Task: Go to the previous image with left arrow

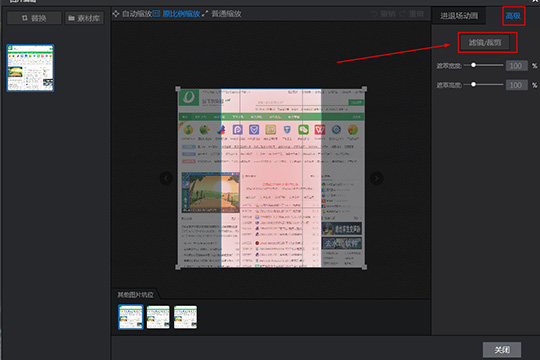Action: pyautogui.click(x=166, y=178)
